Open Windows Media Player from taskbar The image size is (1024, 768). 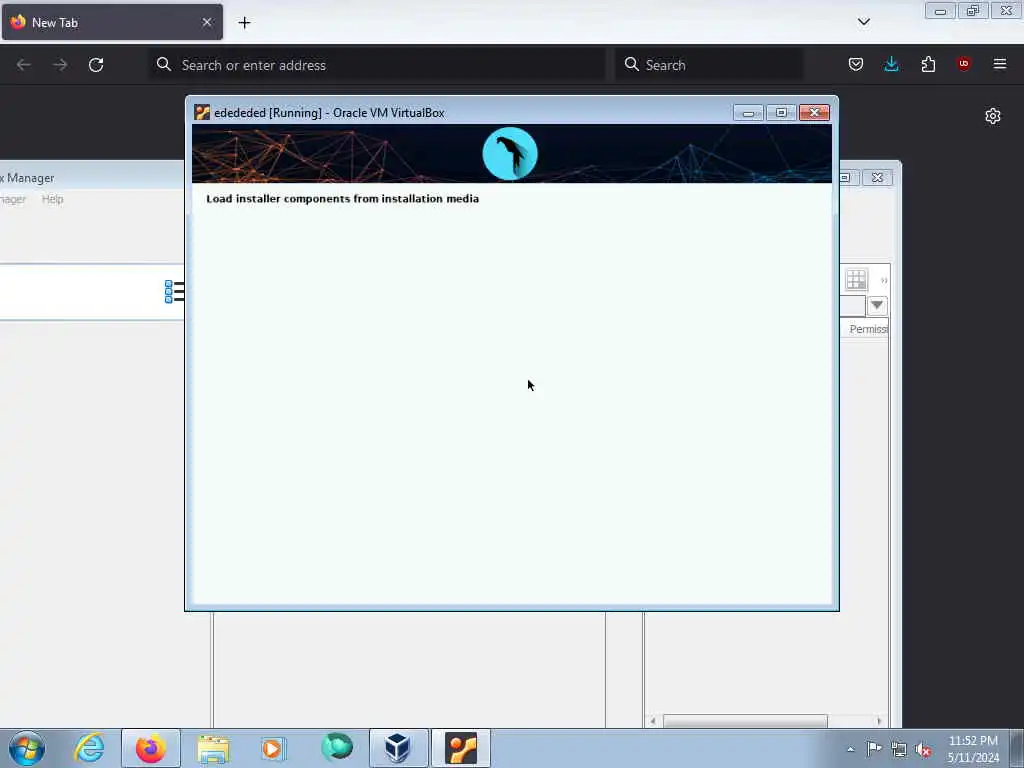pos(273,748)
